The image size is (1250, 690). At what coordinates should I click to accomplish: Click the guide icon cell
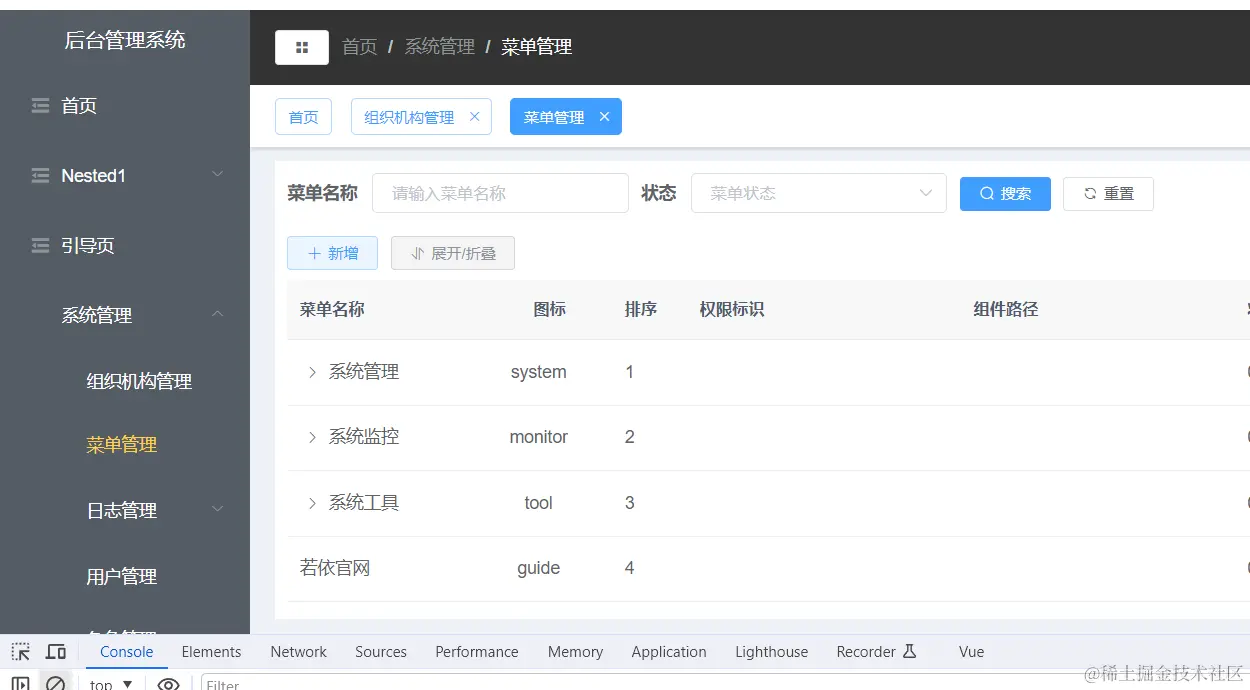click(538, 568)
